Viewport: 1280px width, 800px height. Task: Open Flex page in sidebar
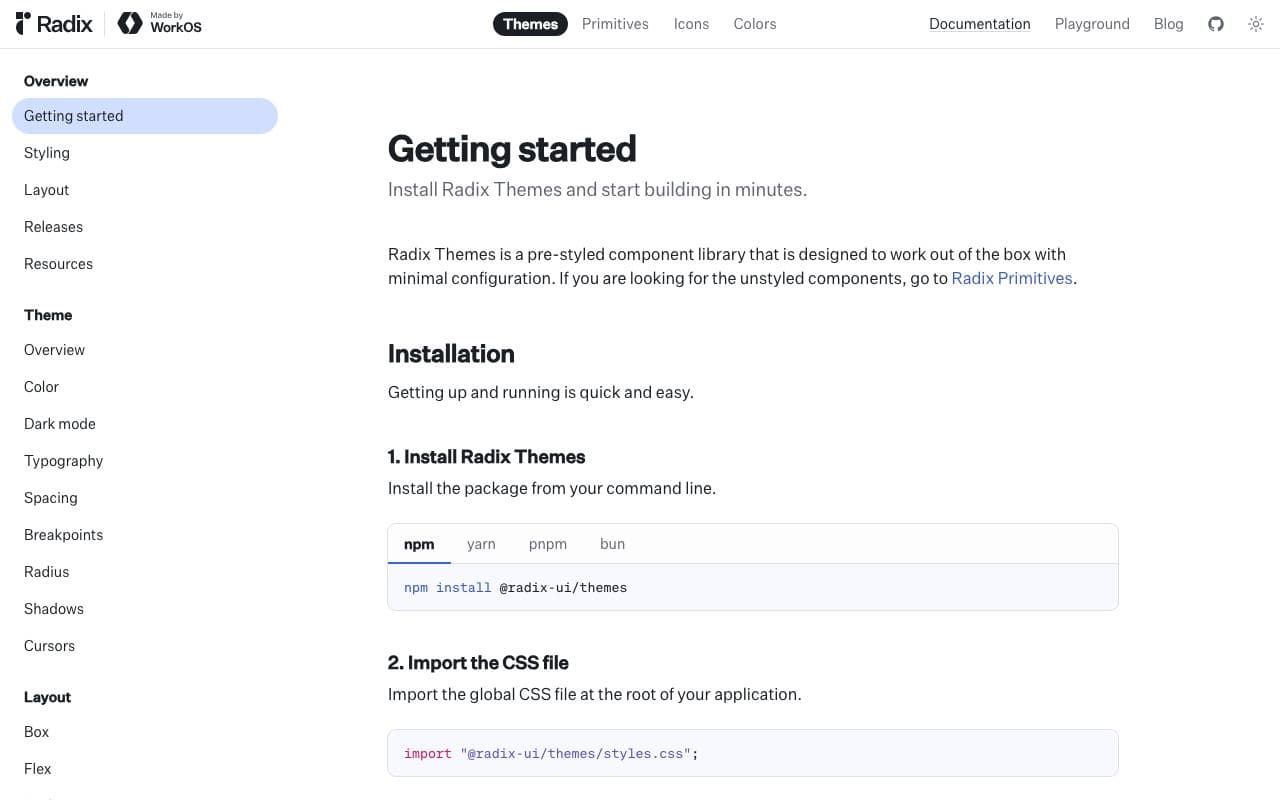(145, 769)
